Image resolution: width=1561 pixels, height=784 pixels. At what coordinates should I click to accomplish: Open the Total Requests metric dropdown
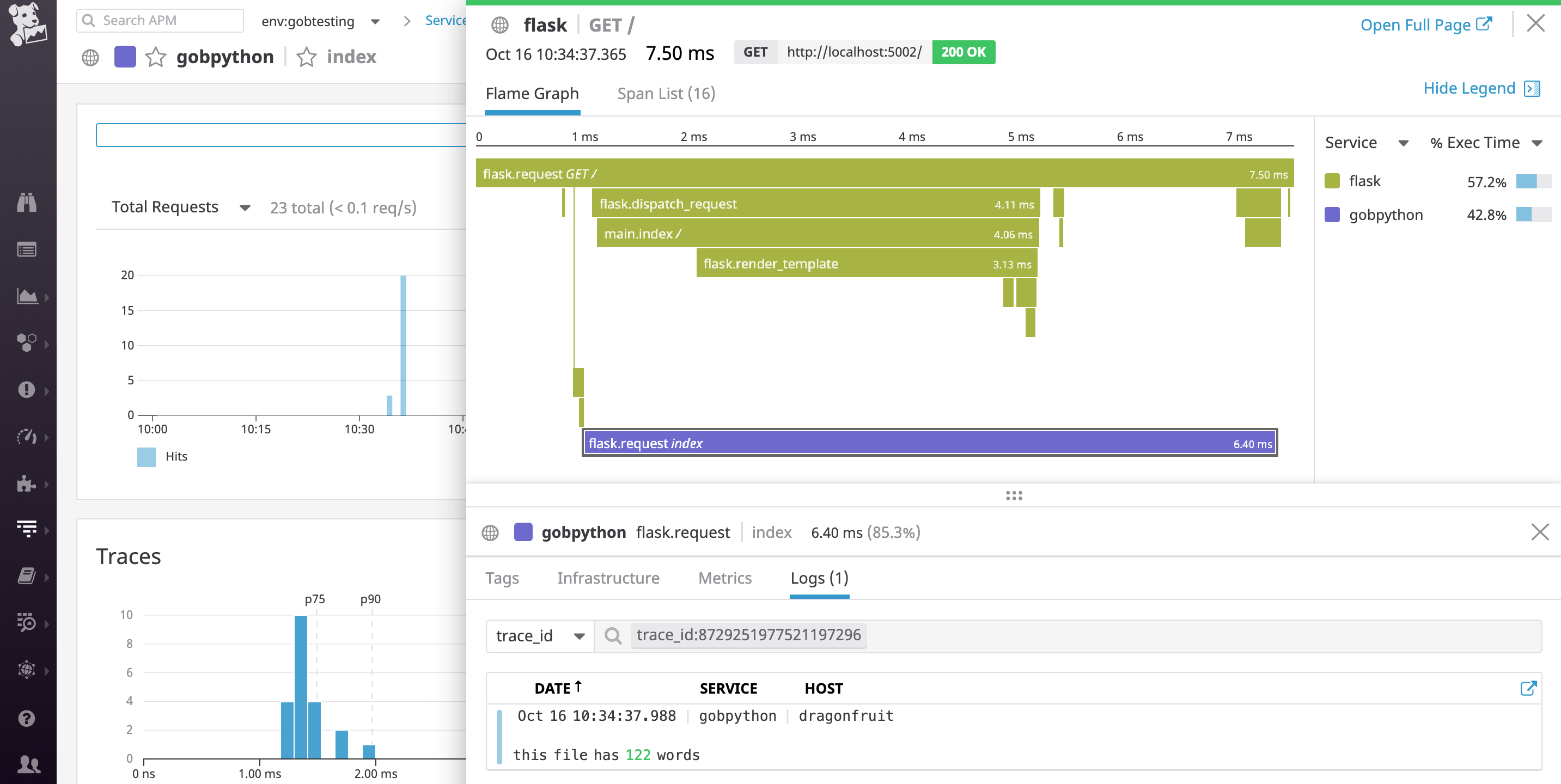click(245, 207)
